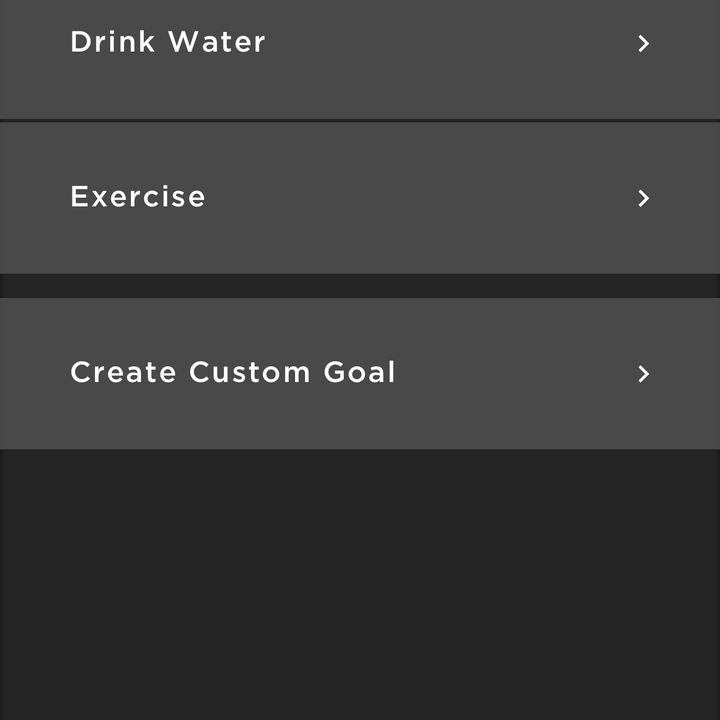Open the Drink Water goal
The width and height of the screenshot is (720, 720).
[360, 59]
